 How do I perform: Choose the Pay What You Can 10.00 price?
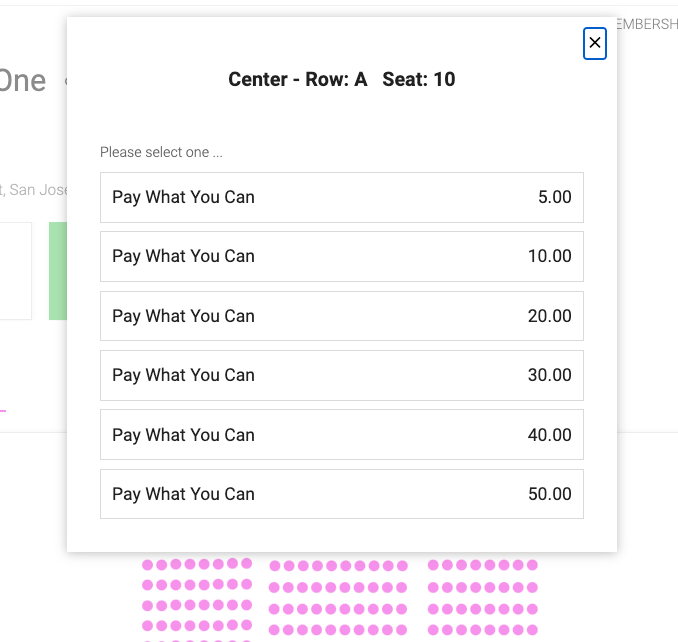pos(342,256)
